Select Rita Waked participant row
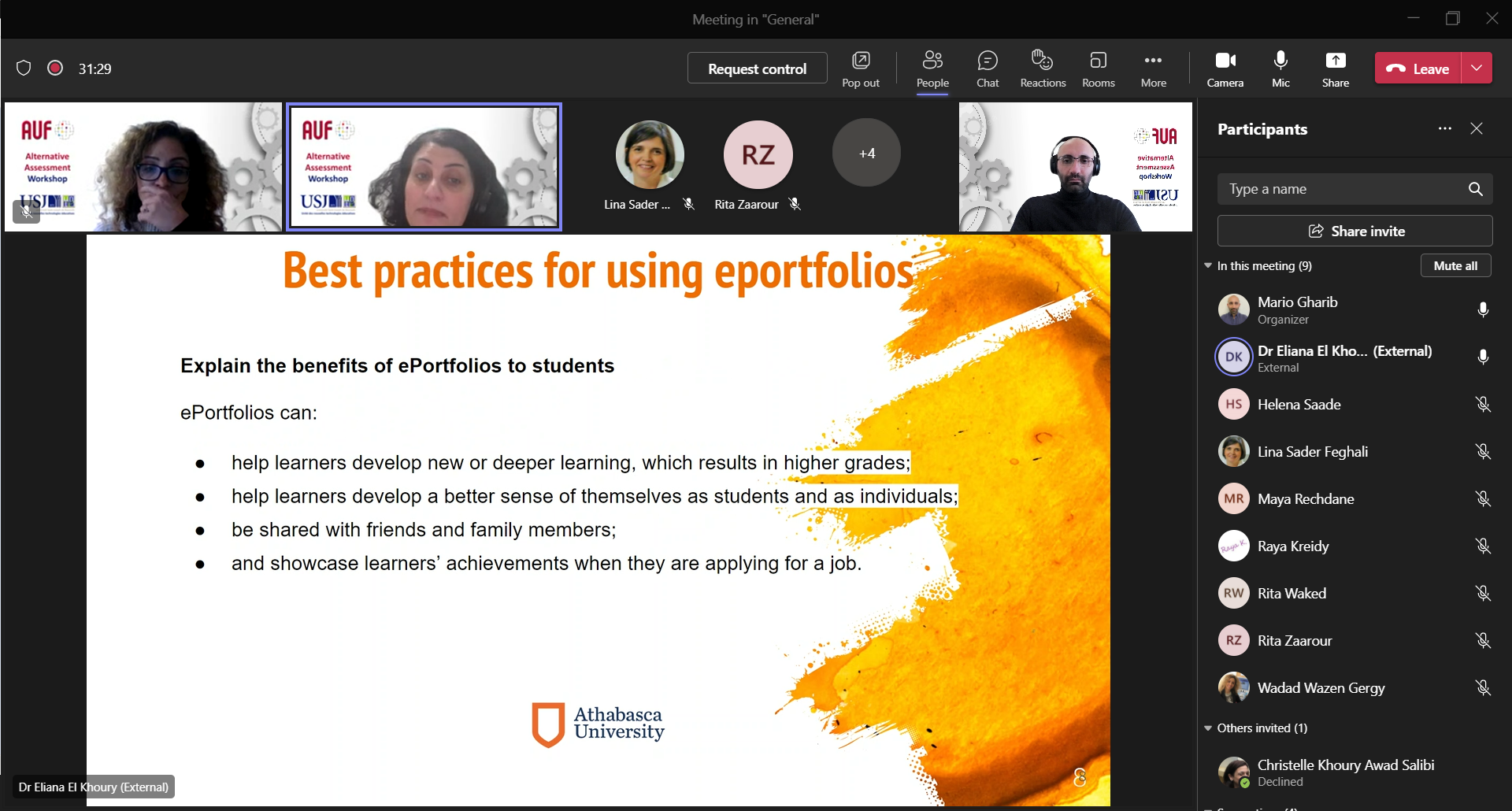Viewport: 1512px width, 811px height. point(1354,593)
